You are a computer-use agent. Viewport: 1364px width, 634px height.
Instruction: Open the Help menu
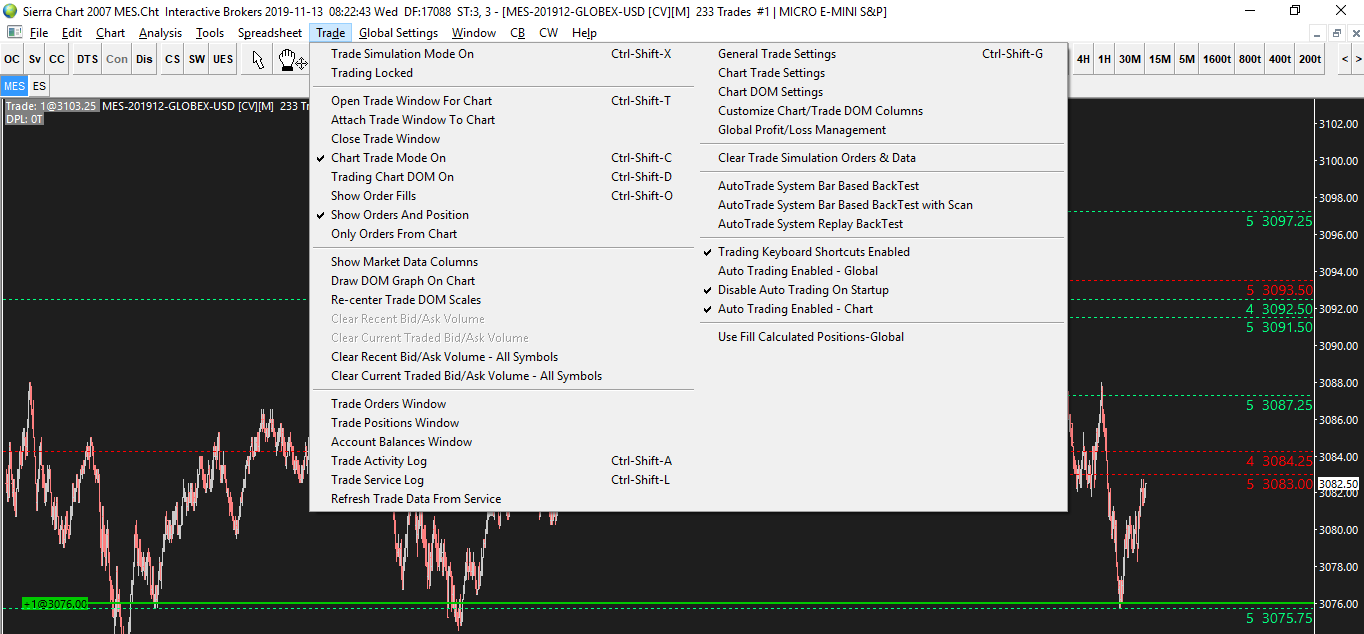pos(584,33)
